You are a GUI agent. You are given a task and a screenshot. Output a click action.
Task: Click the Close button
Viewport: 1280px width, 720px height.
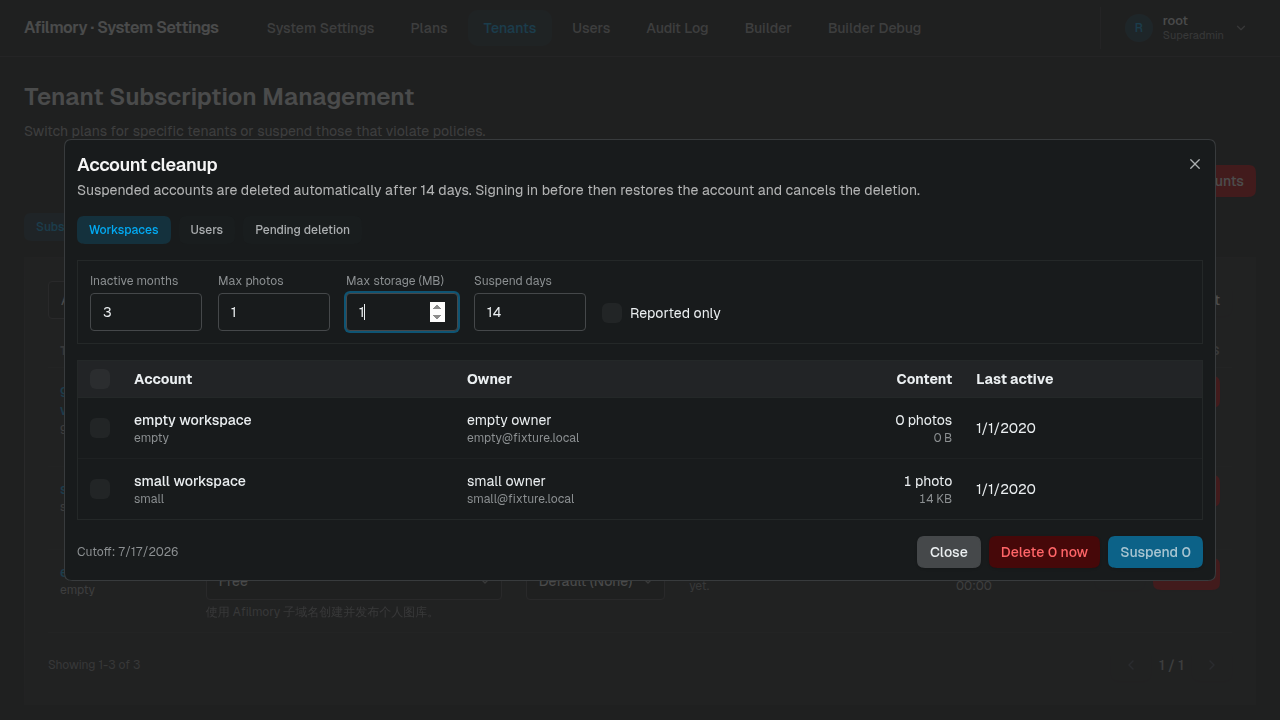coord(949,552)
